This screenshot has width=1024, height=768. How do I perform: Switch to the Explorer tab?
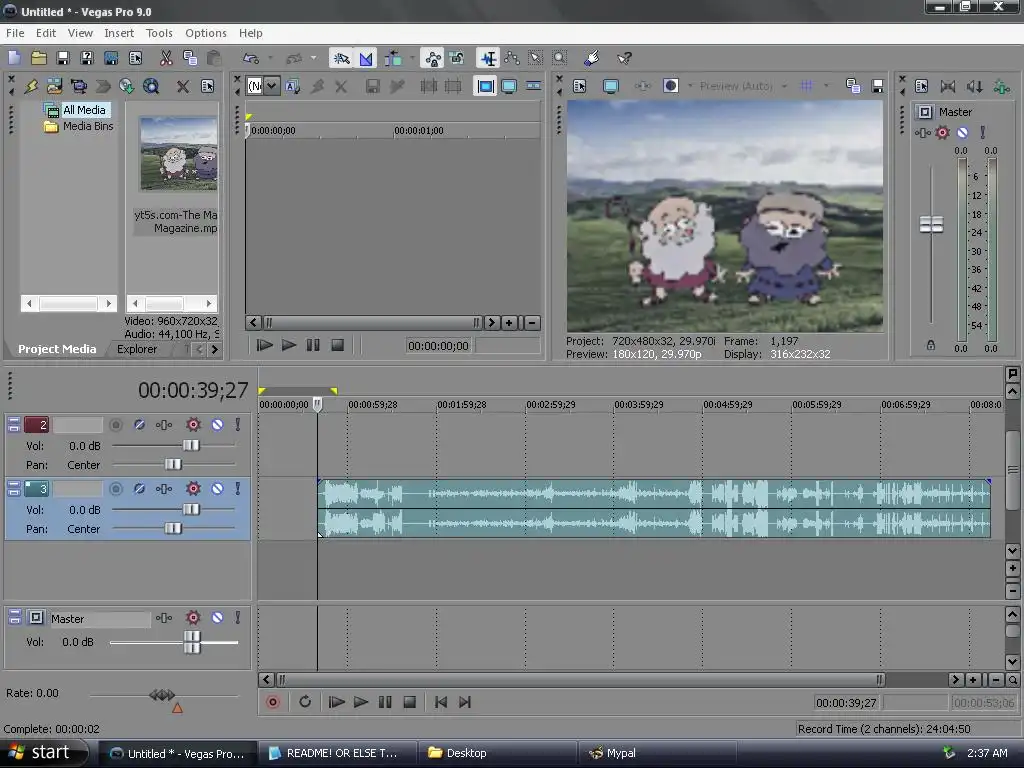coord(136,349)
